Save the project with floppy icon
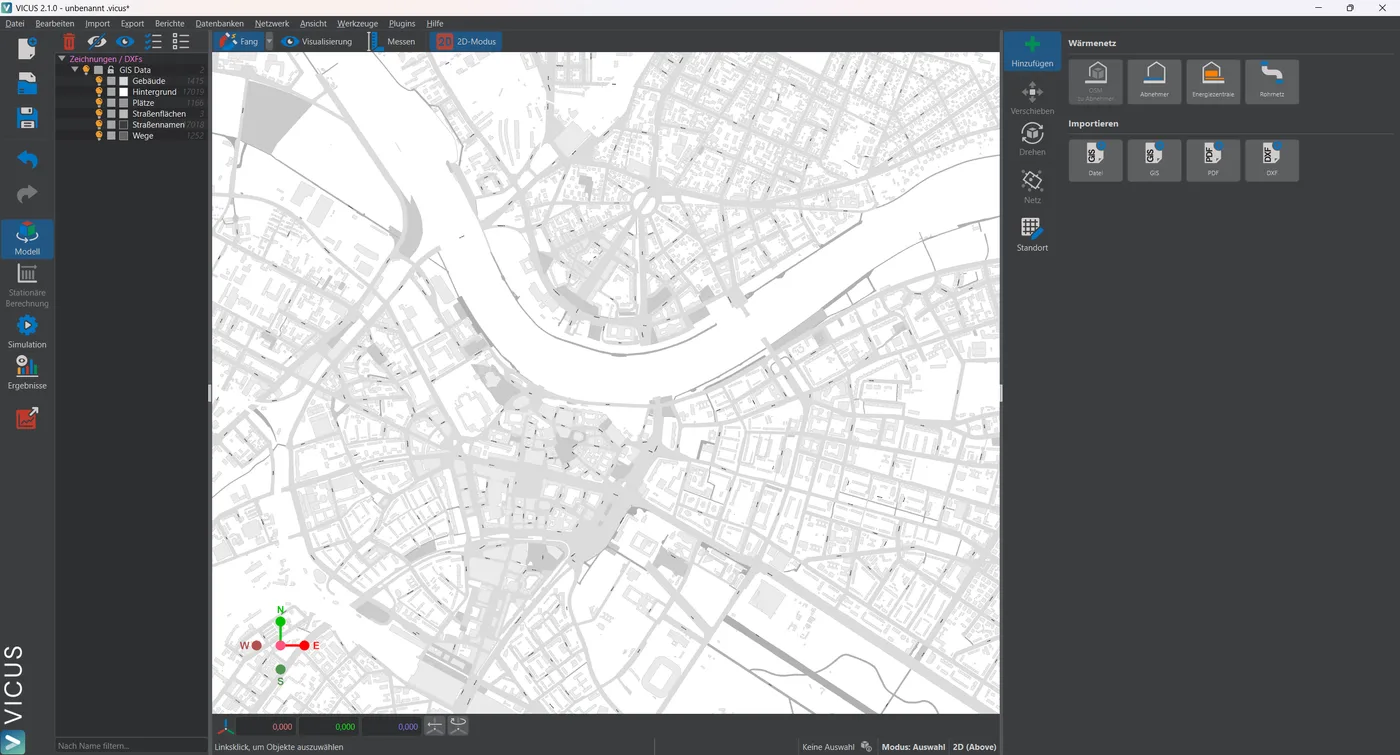 [27, 118]
